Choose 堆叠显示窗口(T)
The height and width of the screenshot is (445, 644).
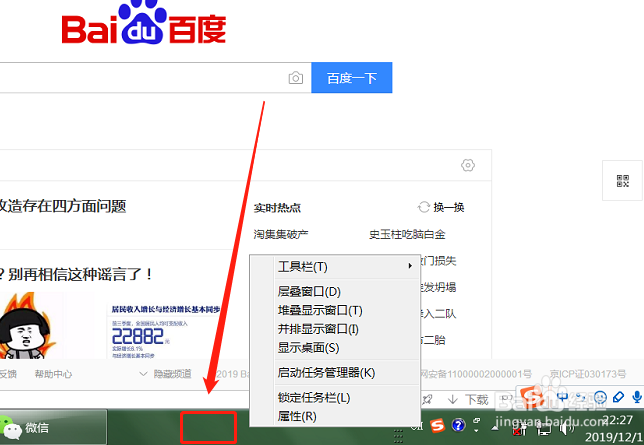click(x=335, y=310)
